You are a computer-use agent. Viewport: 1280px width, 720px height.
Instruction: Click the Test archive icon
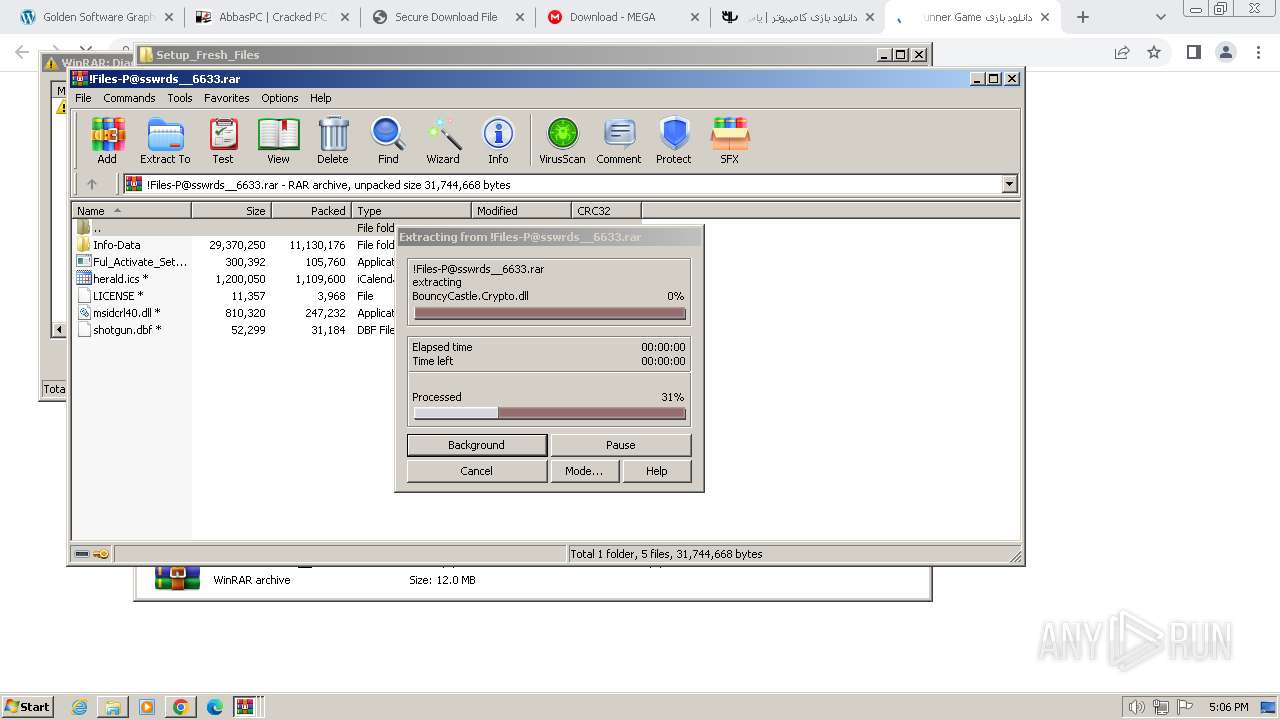(223, 141)
